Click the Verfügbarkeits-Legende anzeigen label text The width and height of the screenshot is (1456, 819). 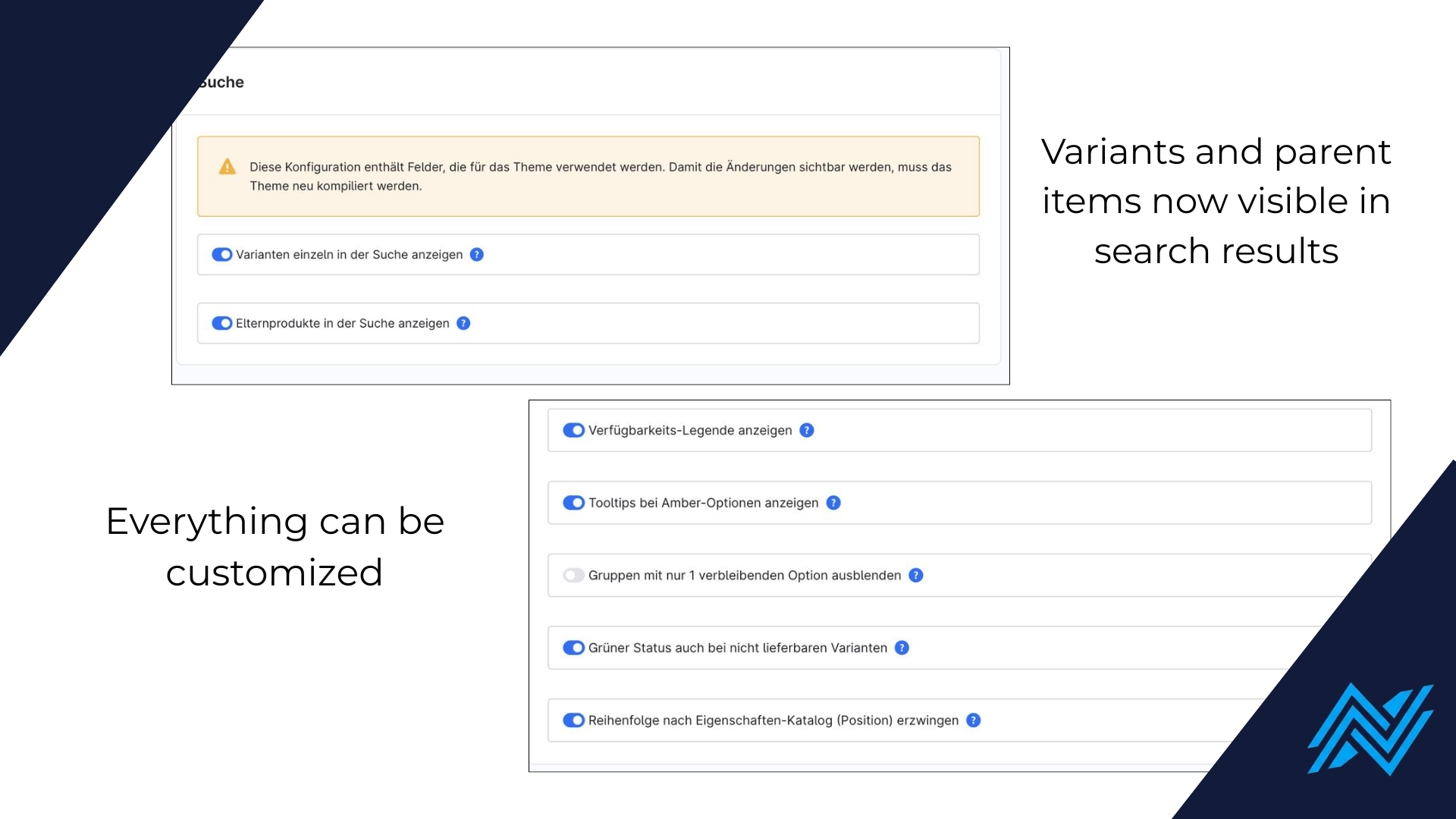(690, 431)
